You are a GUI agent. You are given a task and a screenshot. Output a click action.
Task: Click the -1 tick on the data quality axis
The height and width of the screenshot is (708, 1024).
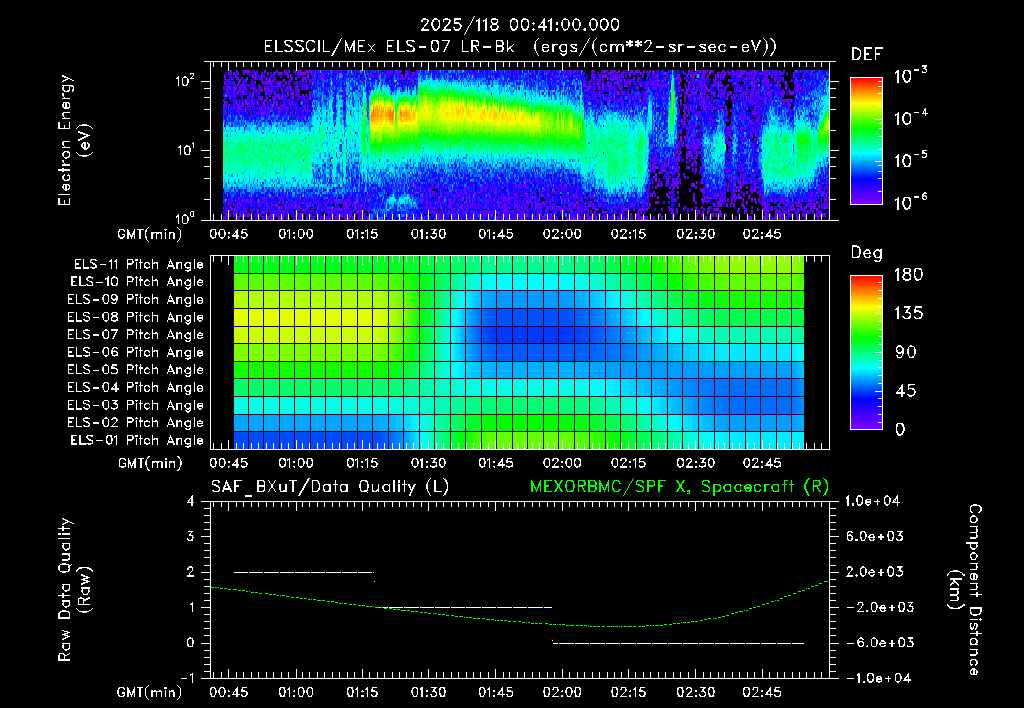[187, 678]
